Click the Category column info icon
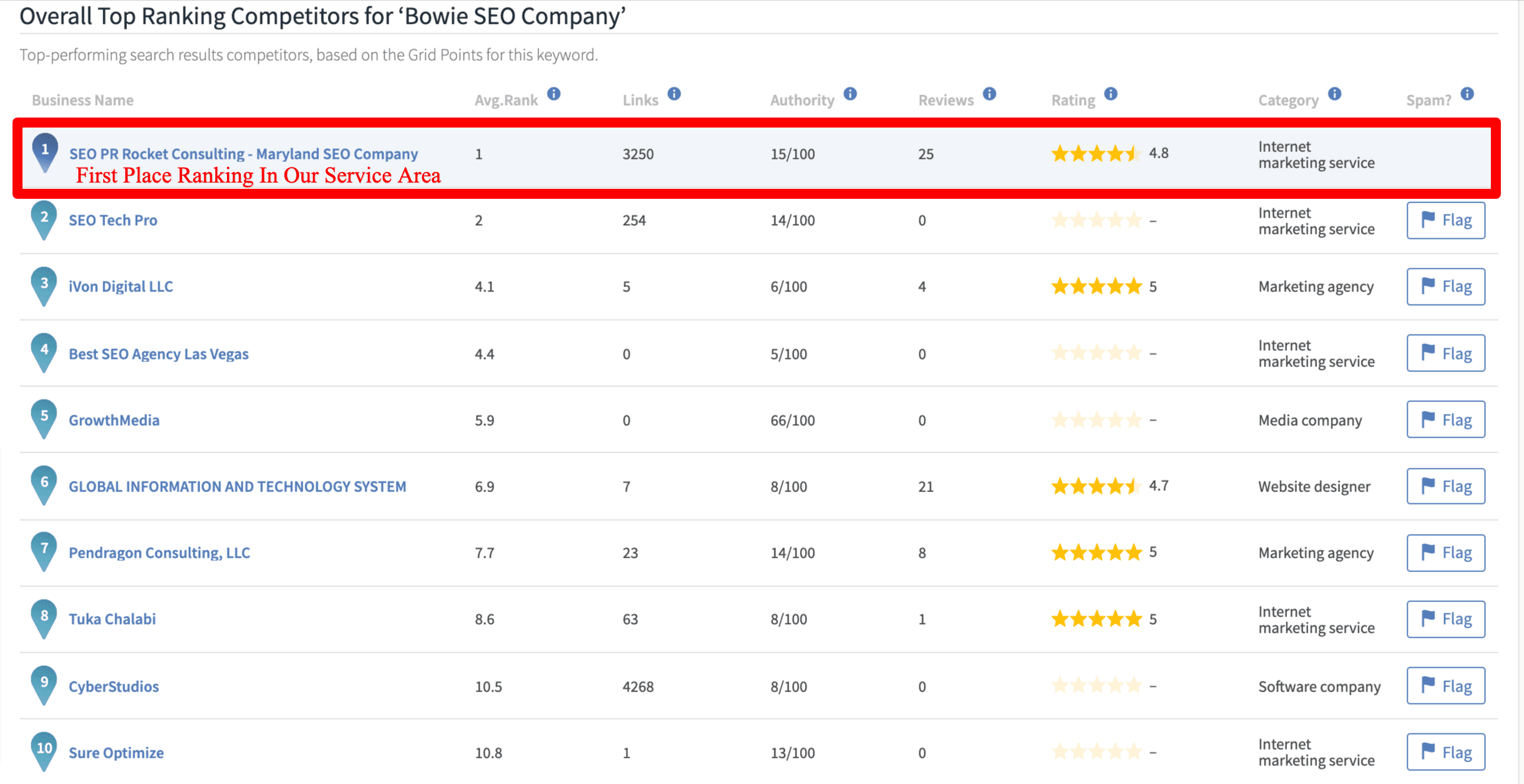 (1335, 94)
